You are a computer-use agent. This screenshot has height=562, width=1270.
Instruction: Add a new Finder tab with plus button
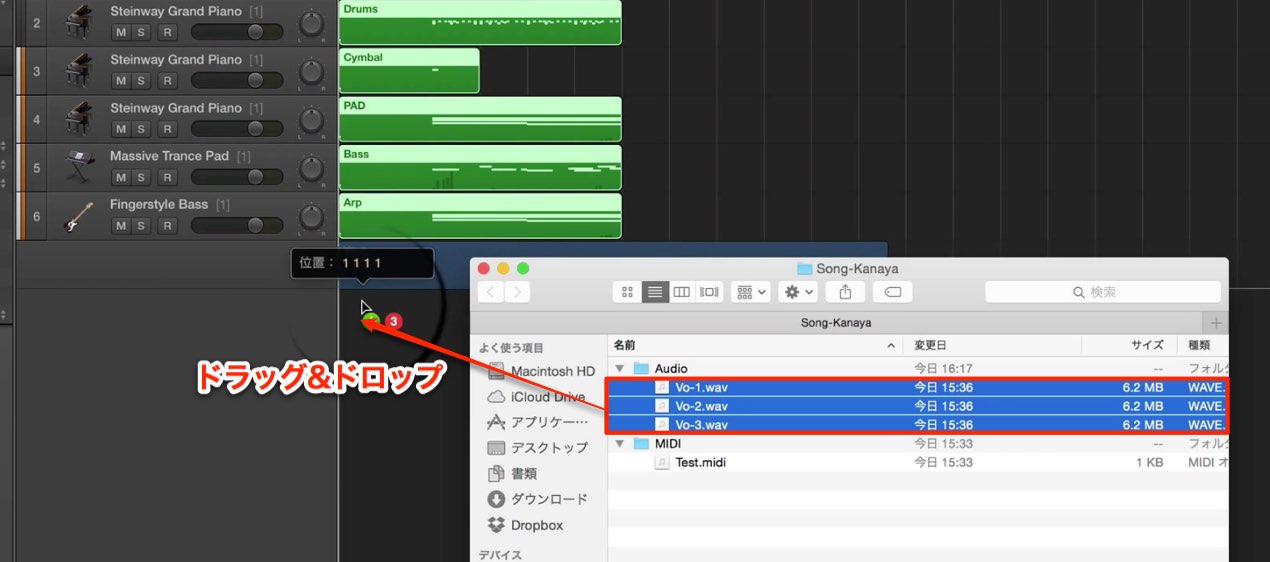[1216, 323]
